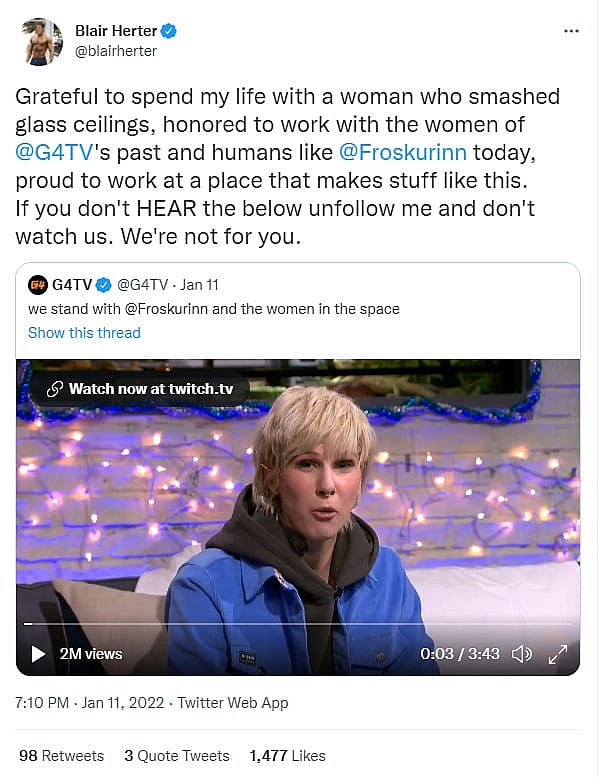View the 98 Retweets list
The width and height of the screenshot is (605, 777).
pos(61,755)
